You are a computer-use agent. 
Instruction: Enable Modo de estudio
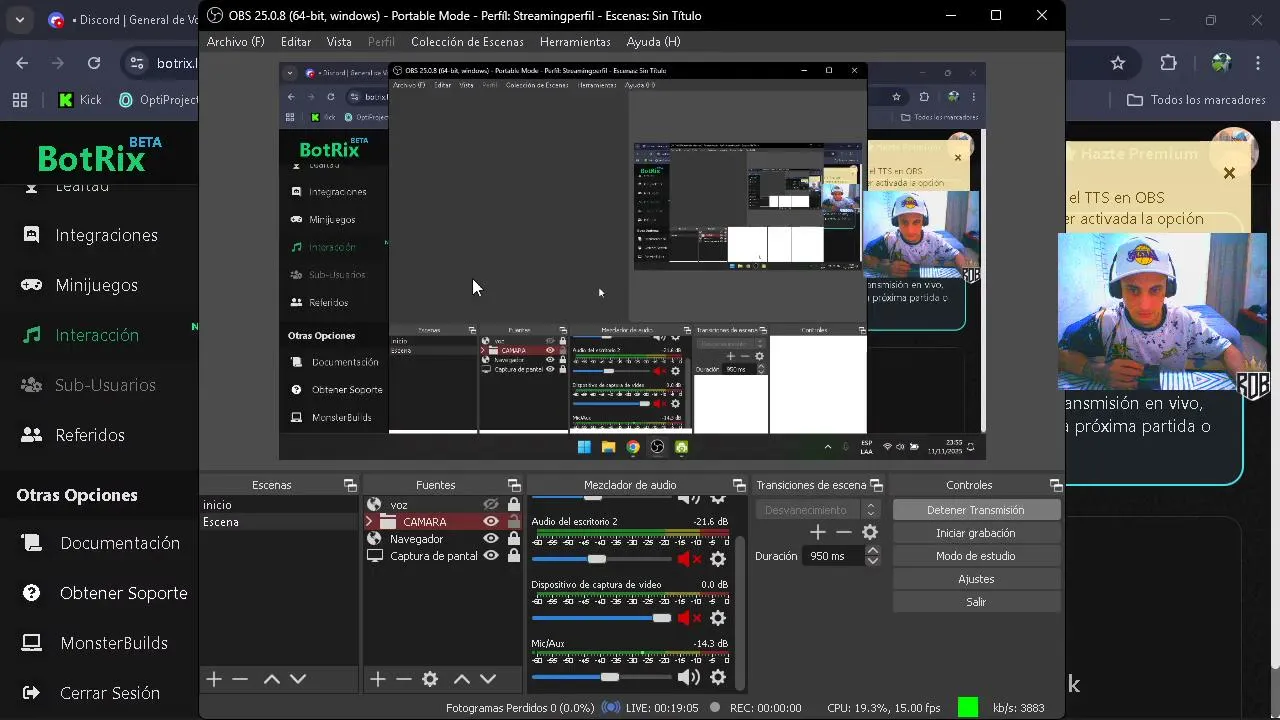(976, 556)
